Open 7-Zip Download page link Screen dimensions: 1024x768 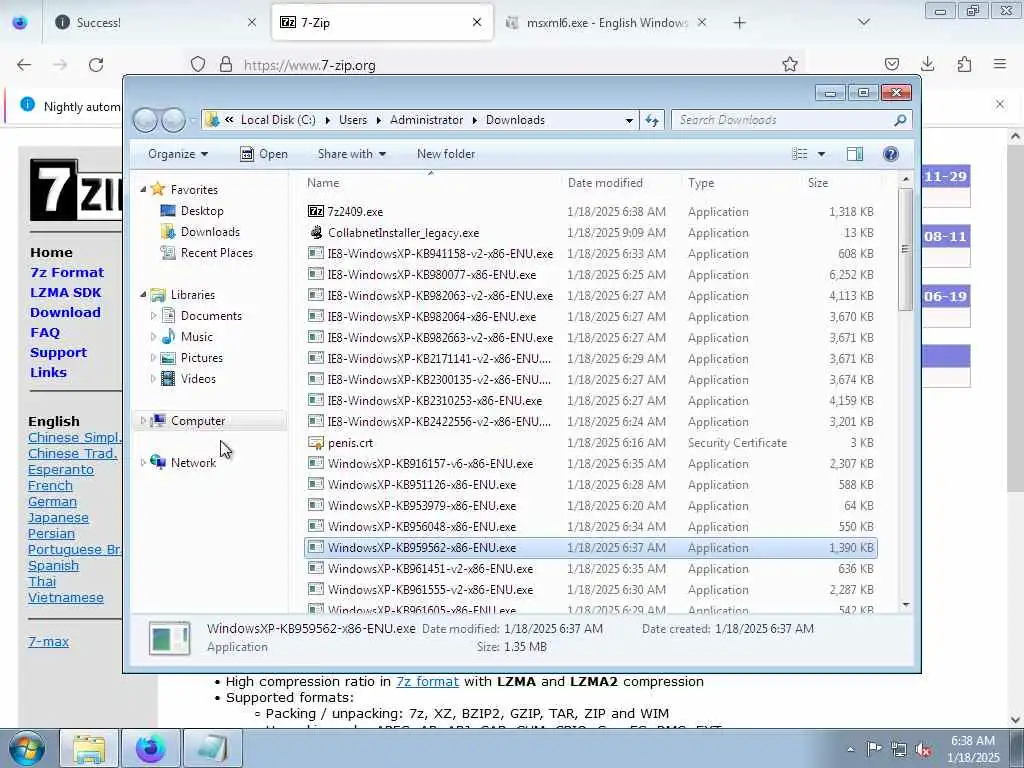coord(65,313)
